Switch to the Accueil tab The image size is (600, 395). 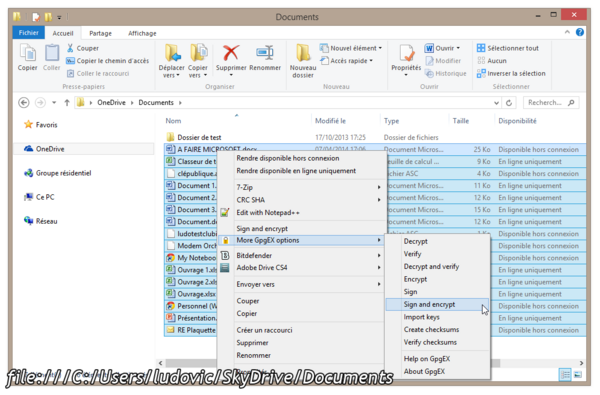[x=63, y=33]
